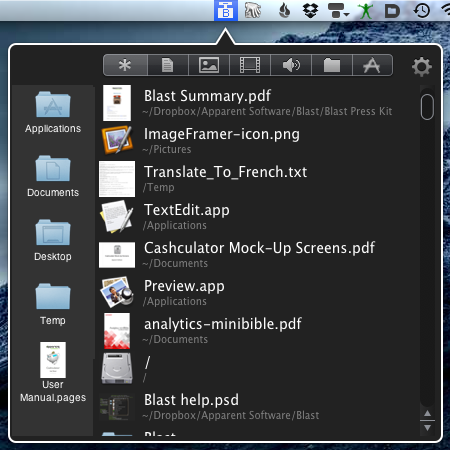The image size is (450, 450).
Task: Select the Preview.app entry name
Action: [x=184, y=286]
